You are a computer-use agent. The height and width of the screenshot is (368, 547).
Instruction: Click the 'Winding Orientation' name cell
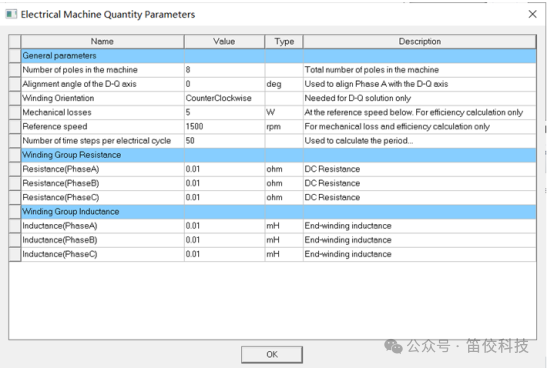(102, 98)
